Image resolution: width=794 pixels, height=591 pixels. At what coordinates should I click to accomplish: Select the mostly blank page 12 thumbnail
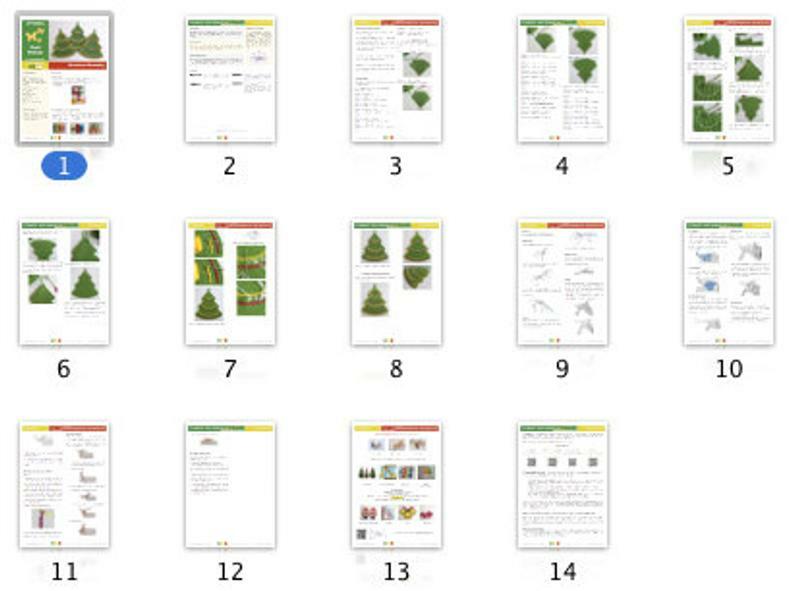(229, 484)
